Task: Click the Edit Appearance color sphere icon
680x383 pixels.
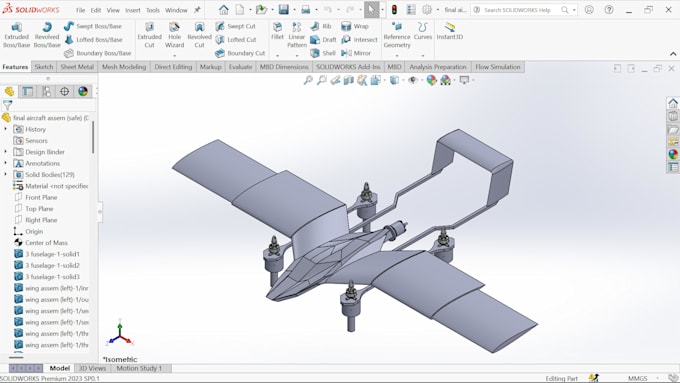Action: (432, 80)
